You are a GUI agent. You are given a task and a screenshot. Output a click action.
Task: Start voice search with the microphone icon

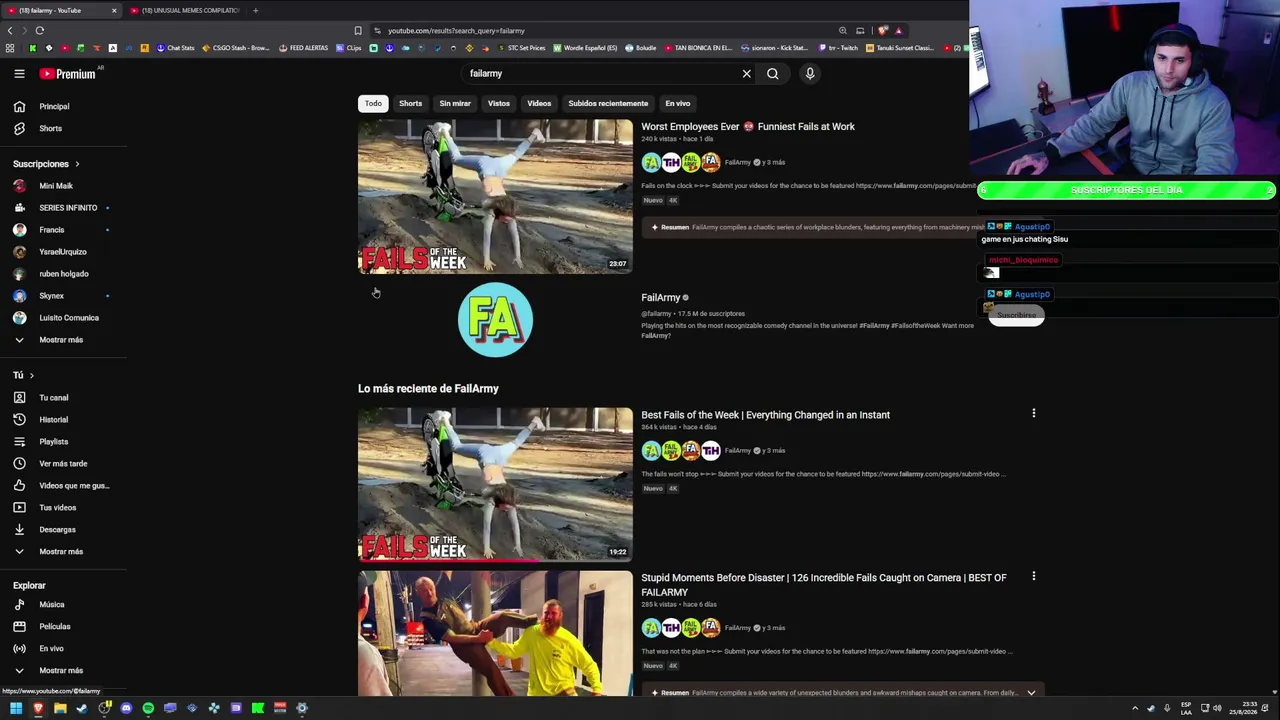[x=810, y=73]
